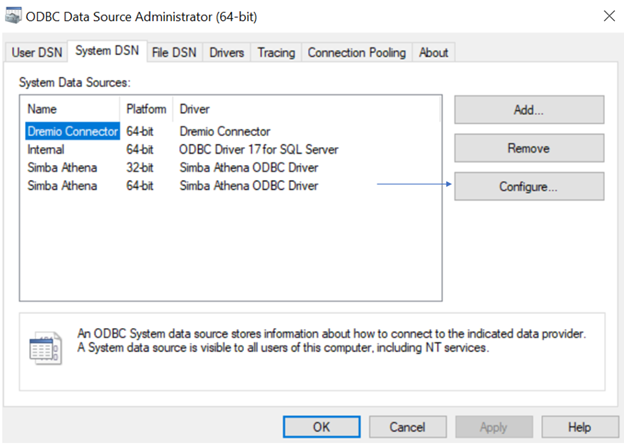Open Help for this dialog
Image resolution: width=624 pixels, height=446 pixels.
579,427
